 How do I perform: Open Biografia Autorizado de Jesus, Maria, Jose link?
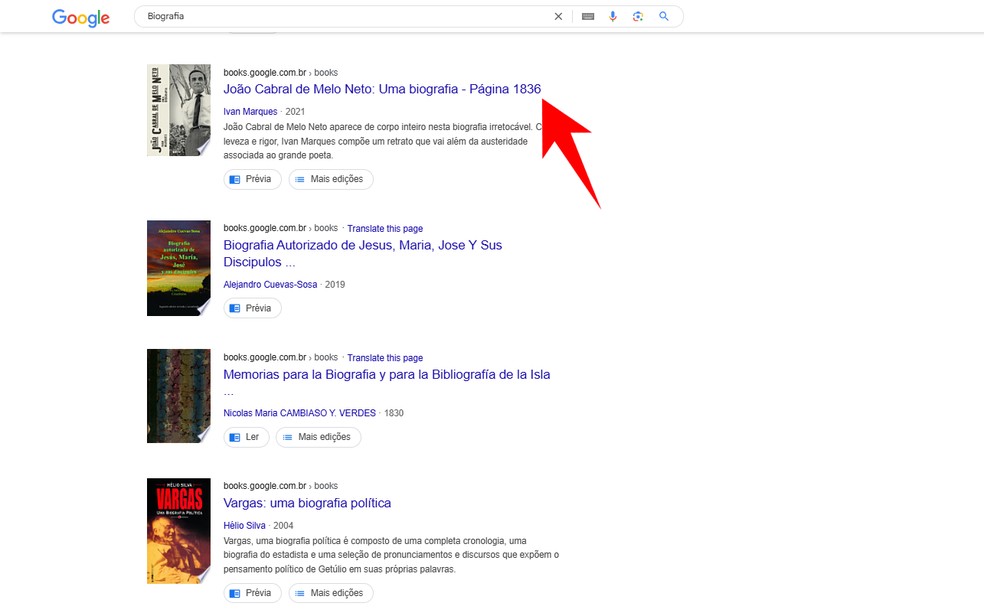363,253
